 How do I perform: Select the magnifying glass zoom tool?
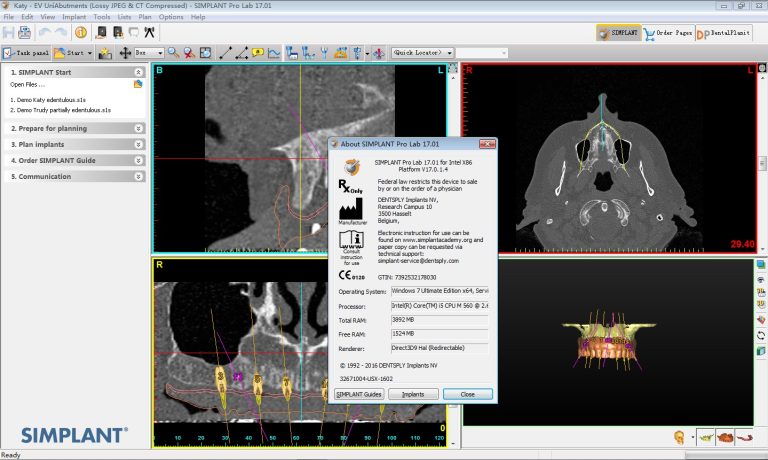coord(173,53)
